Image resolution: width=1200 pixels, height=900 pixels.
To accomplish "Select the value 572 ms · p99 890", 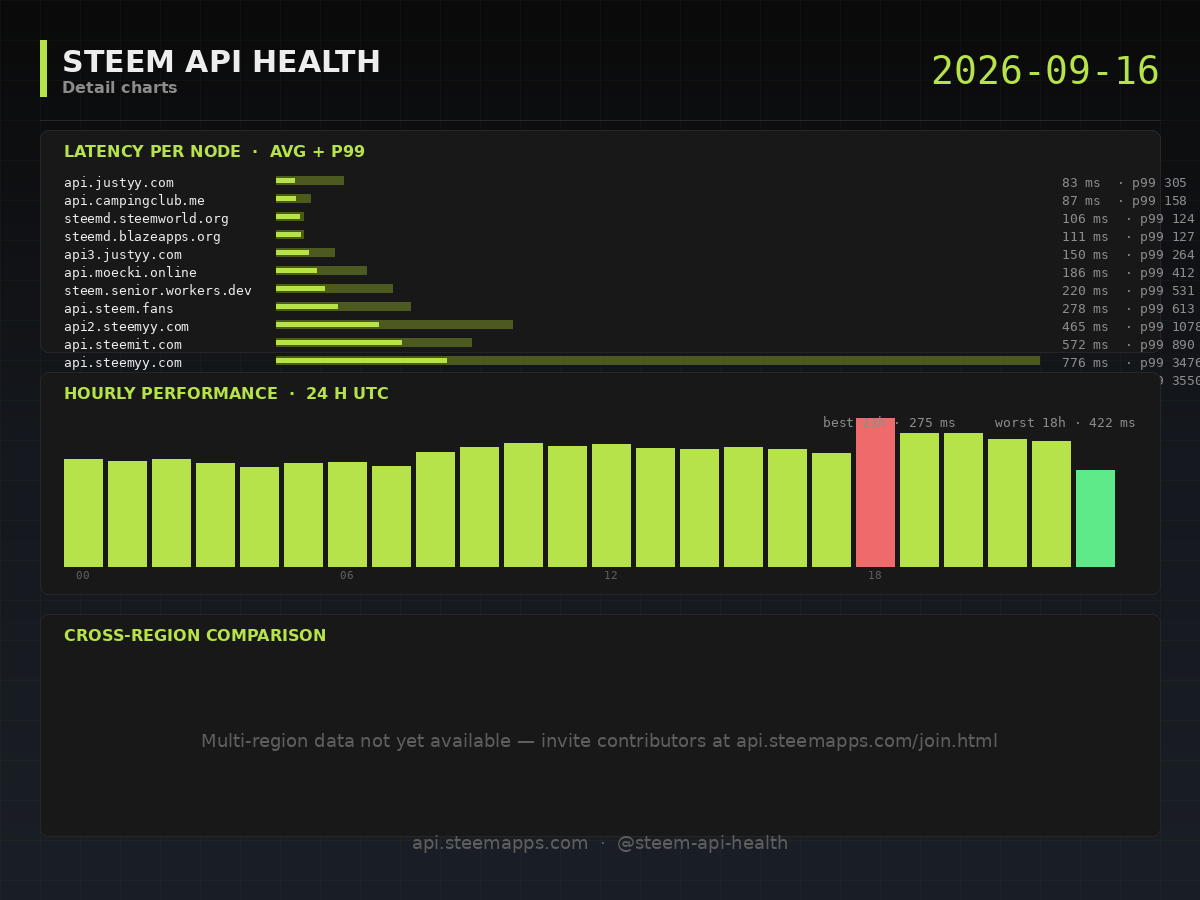I will pos(1128,345).
